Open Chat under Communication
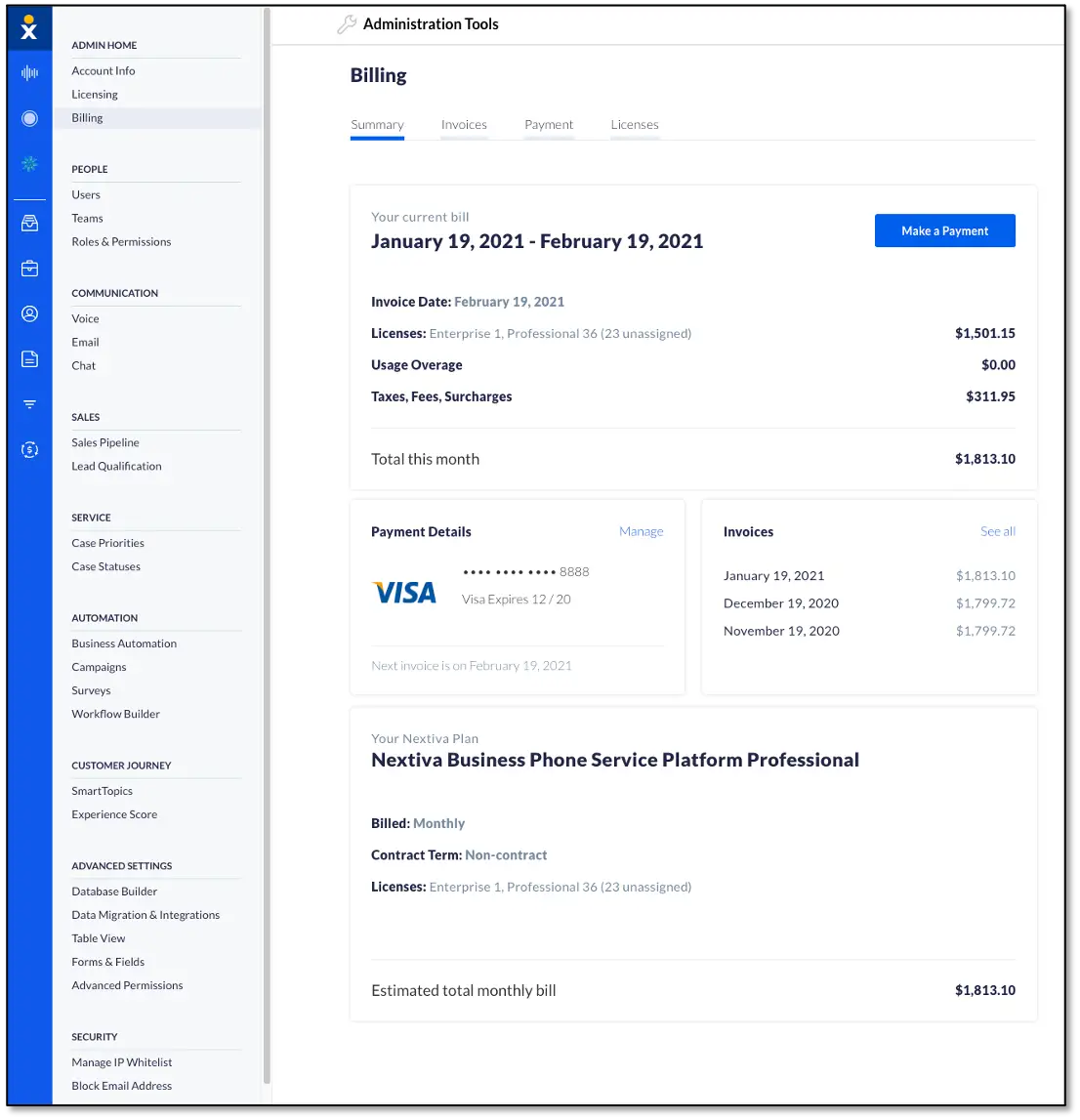 [x=84, y=366]
